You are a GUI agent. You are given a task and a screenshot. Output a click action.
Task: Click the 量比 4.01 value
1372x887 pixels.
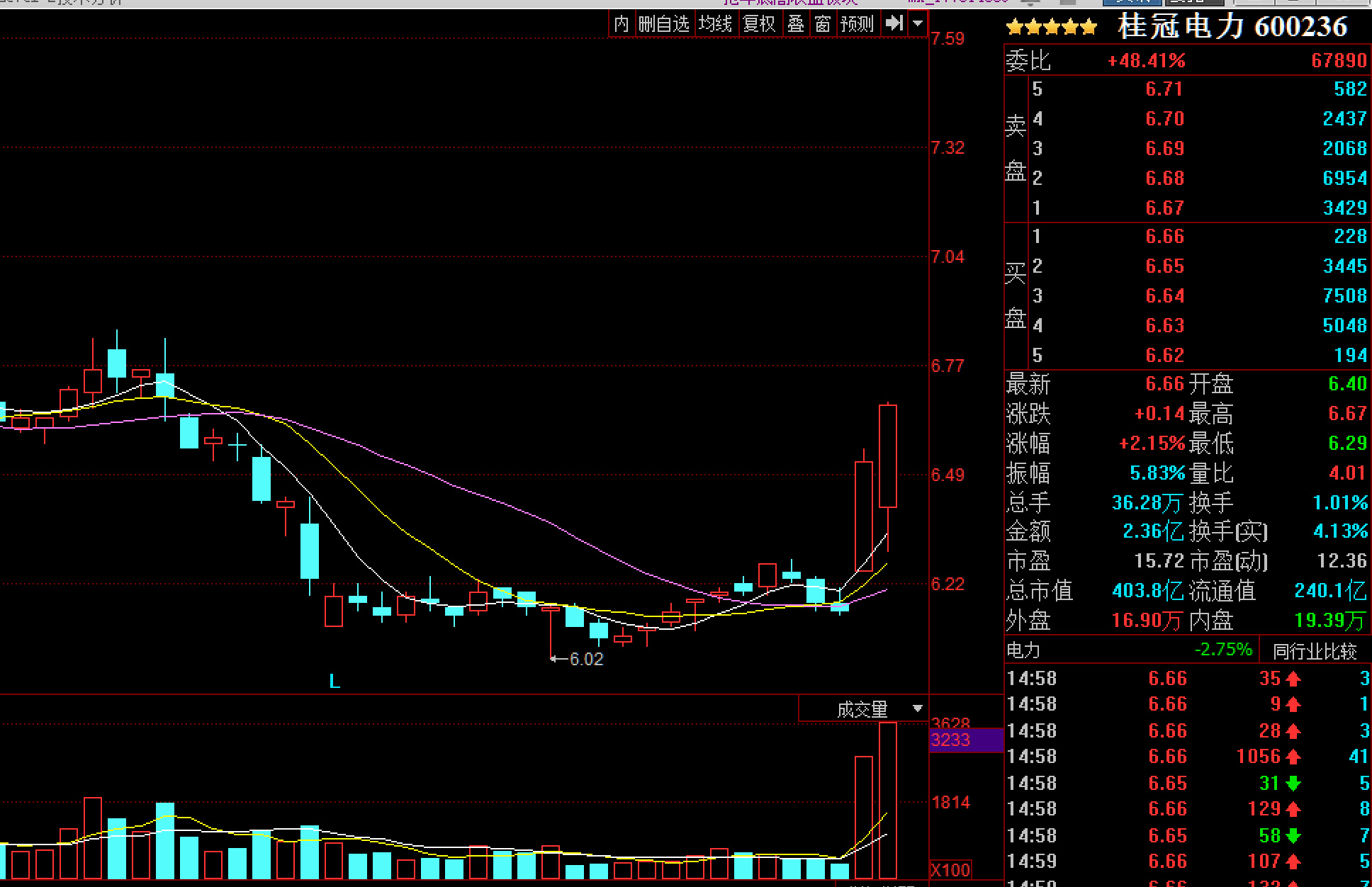coord(1347,473)
